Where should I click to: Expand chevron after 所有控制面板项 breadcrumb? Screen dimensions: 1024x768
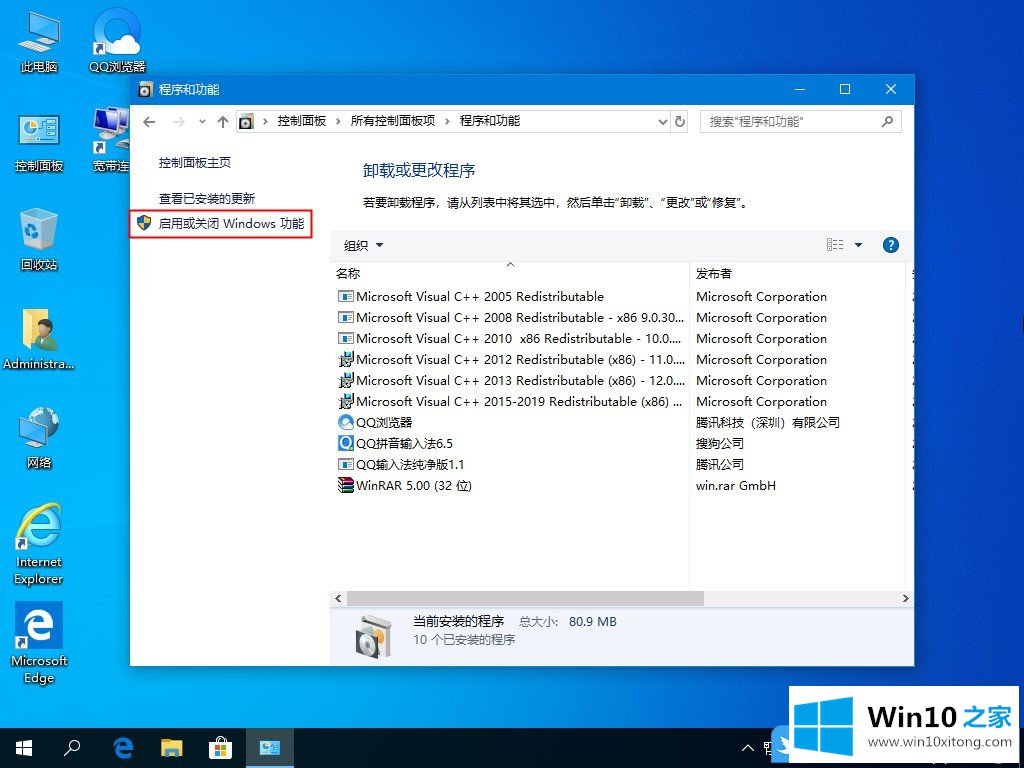[447, 121]
